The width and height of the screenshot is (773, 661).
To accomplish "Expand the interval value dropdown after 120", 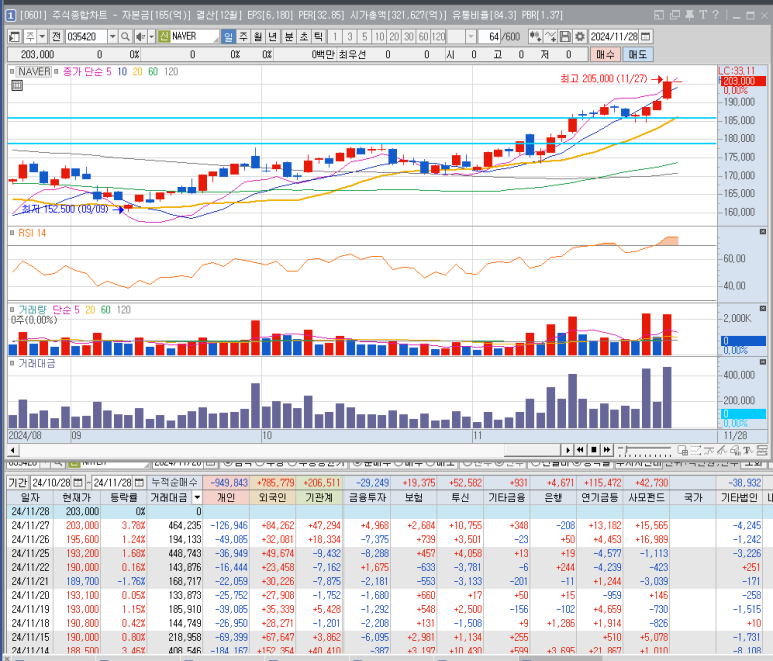I will pyautogui.click(x=471, y=36).
